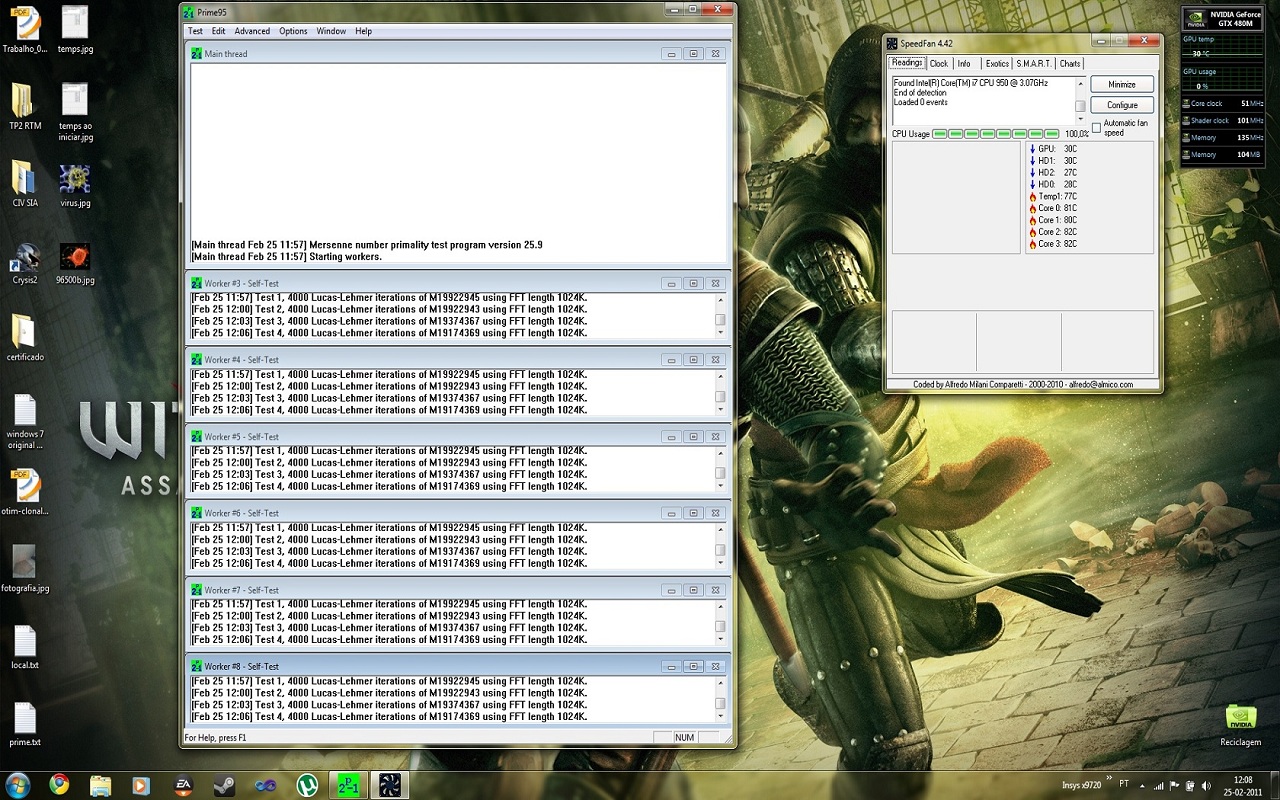Open the Windows Start orb
Viewport: 1280px width, 800px height.
pos(18,785)
